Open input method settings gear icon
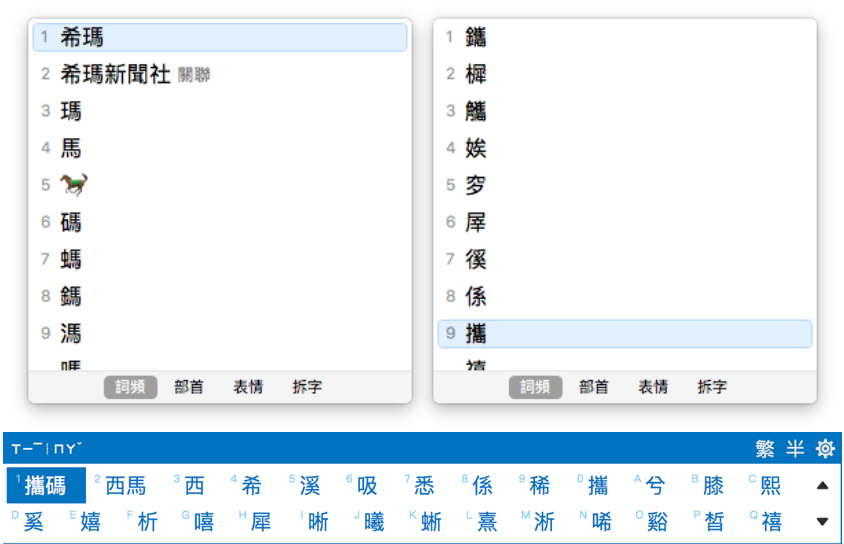The image size is (844, 544). [825, 448]
